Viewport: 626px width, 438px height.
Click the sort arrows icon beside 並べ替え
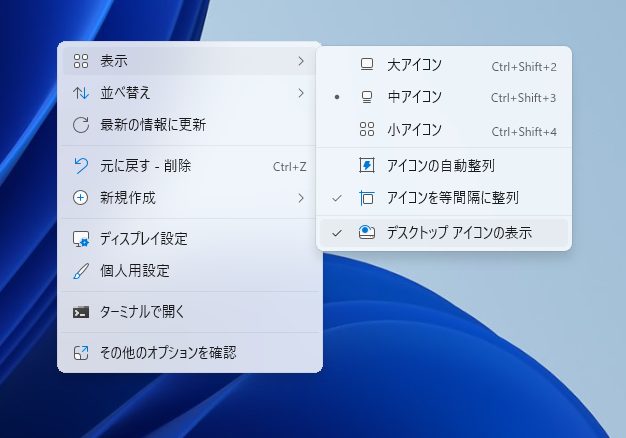81,93
